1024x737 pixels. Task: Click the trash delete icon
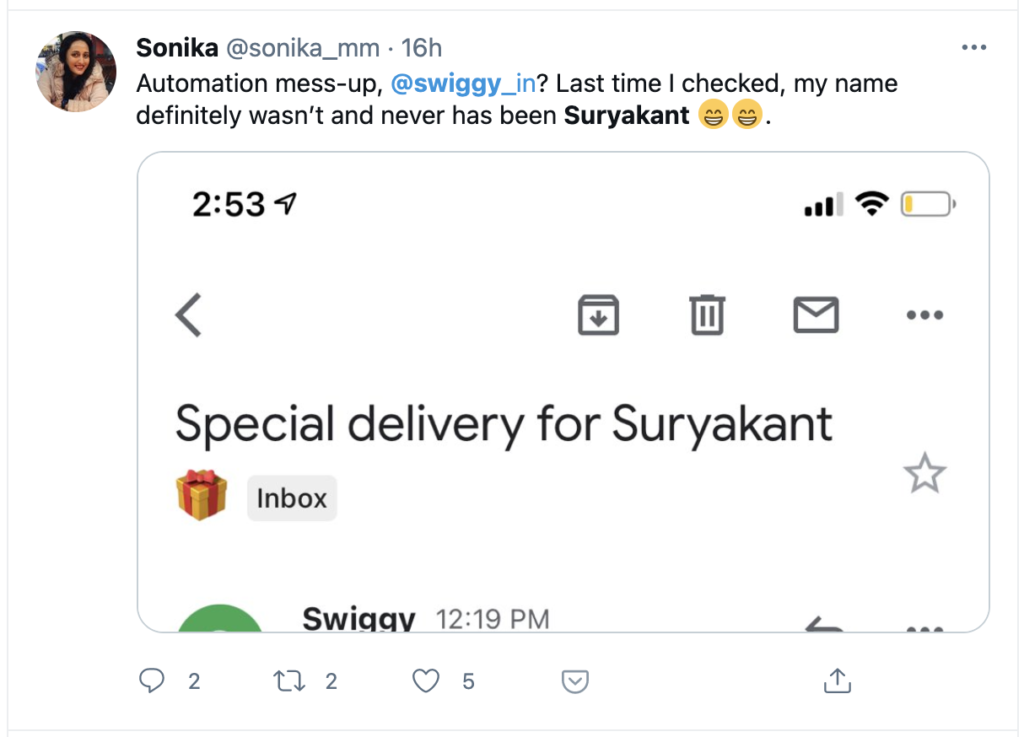click(707, 316)
